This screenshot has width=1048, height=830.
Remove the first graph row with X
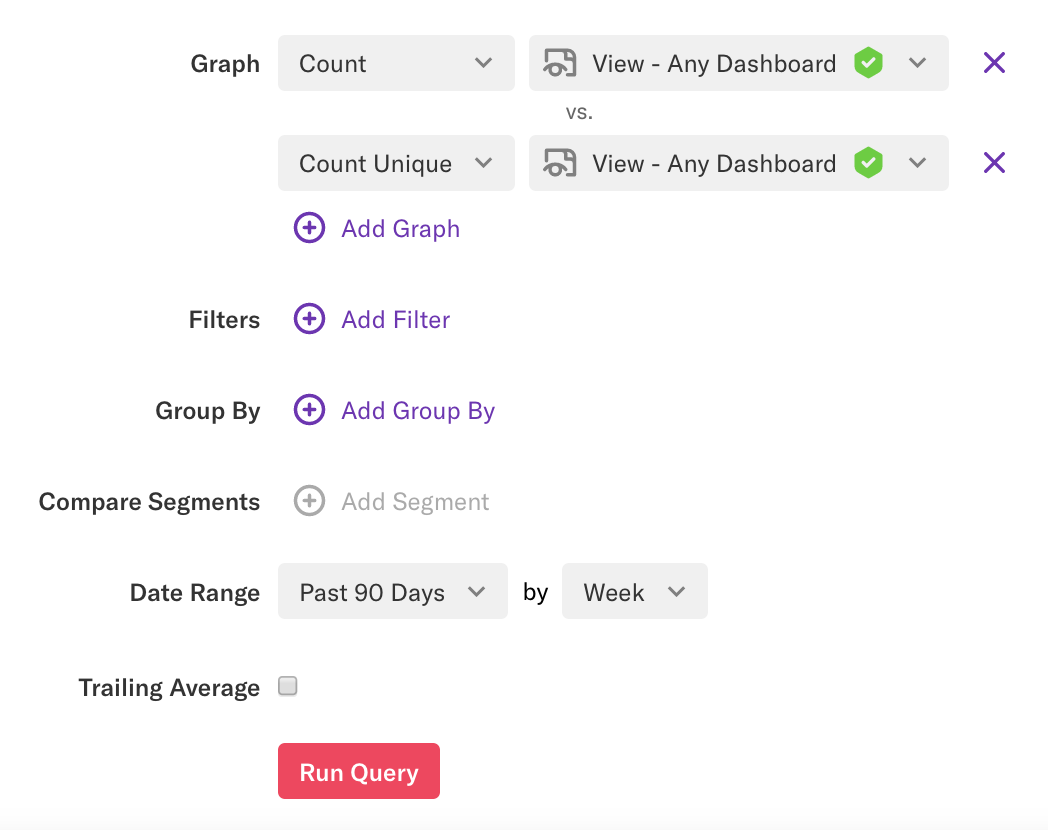click(994, 63)
